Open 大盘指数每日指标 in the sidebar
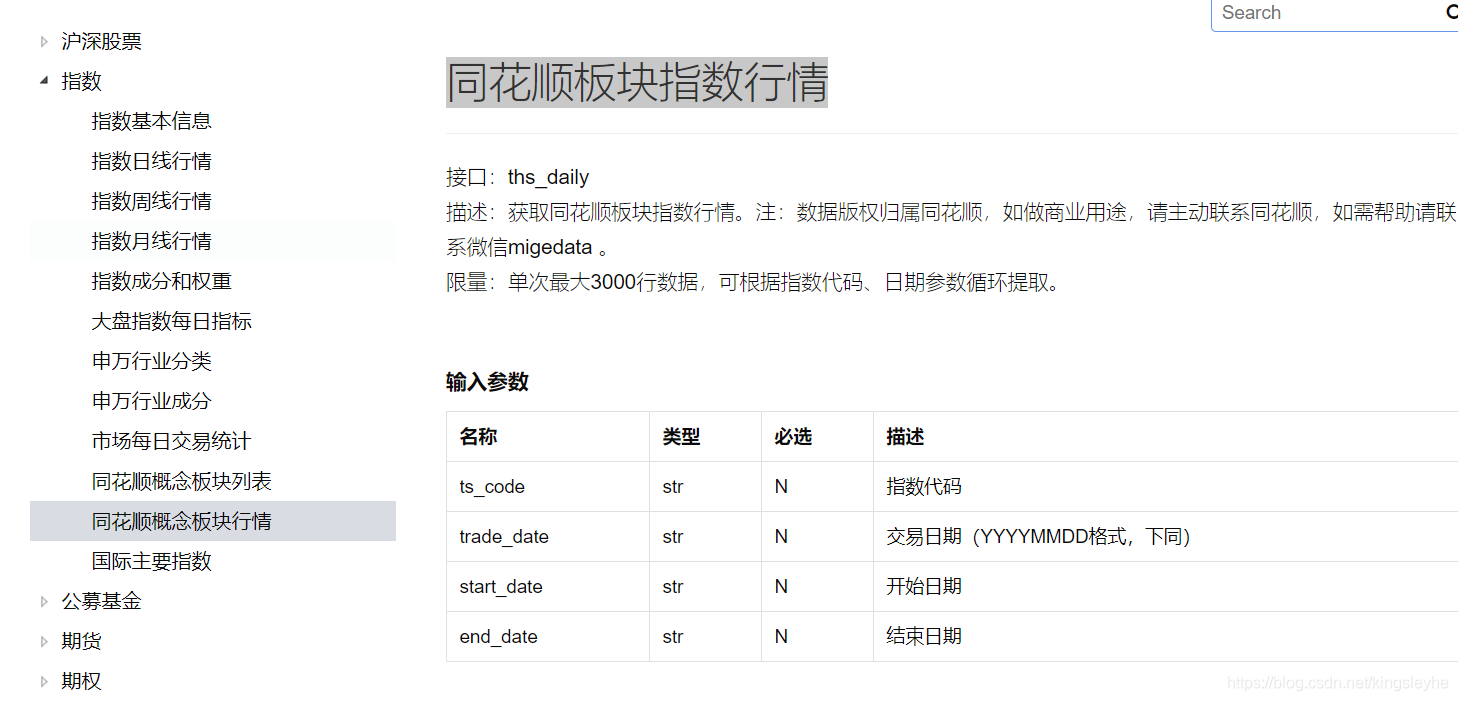The width and height of the screenshot is (1458, 701). click(172, 321)
